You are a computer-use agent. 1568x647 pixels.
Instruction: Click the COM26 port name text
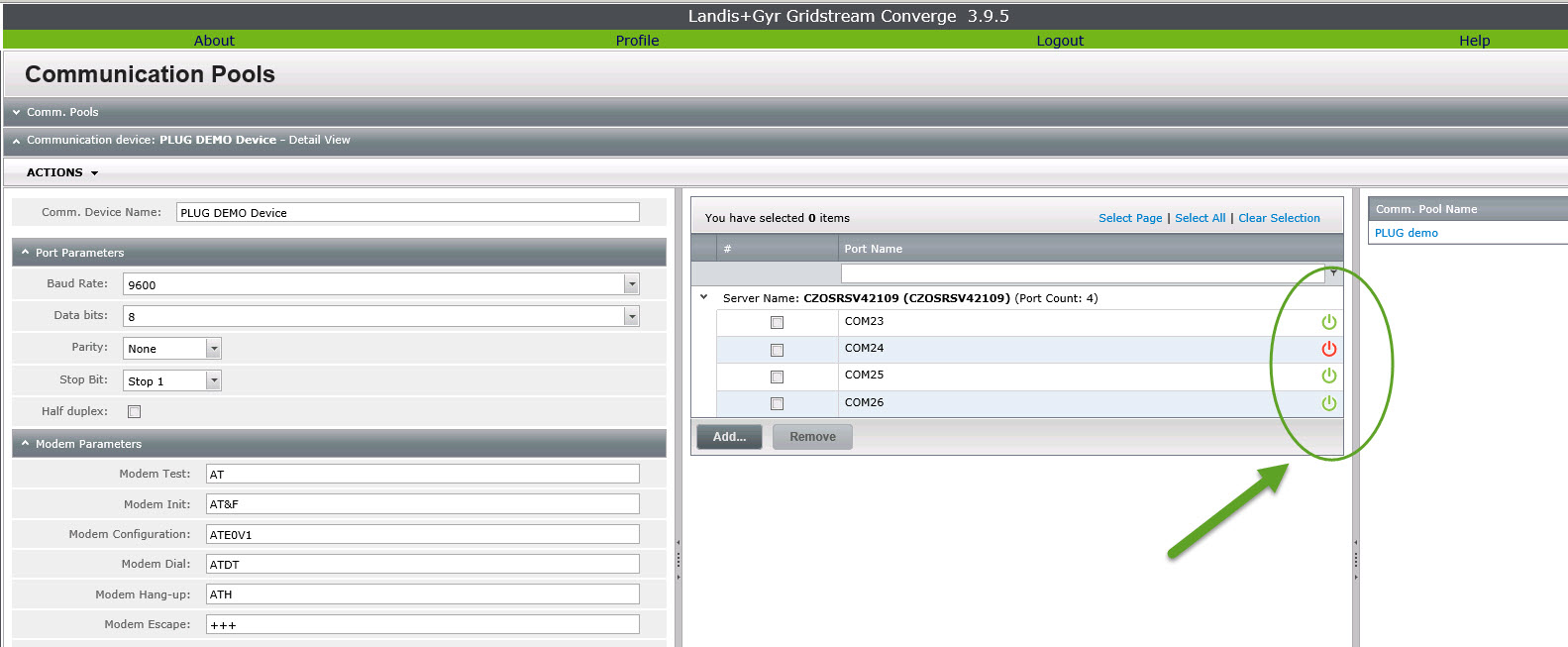pyautogui.click(x=864, y=402)
